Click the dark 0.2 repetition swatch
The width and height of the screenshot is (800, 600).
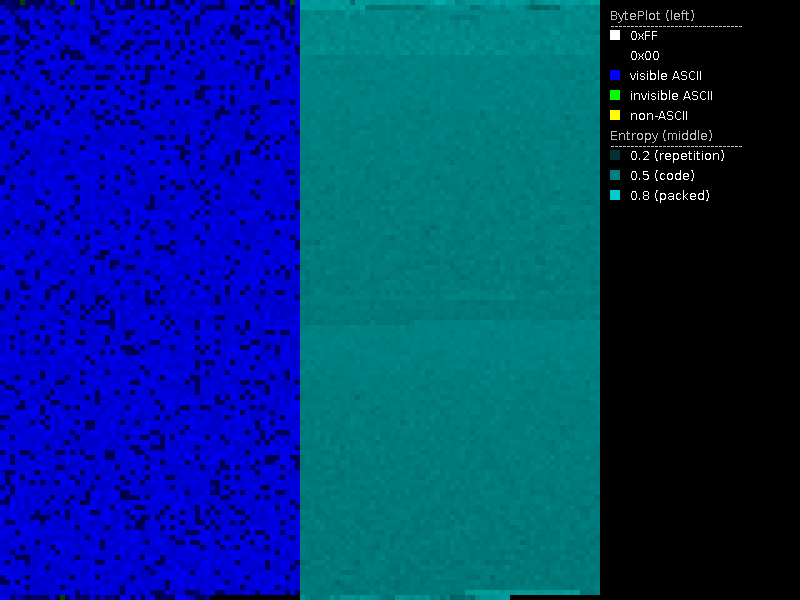coord(615,155)
